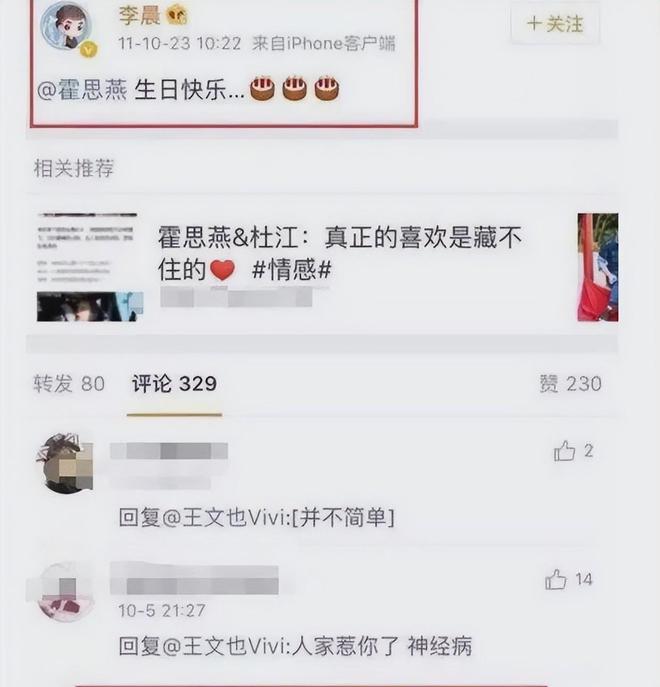Switch to the 转发 80 tab

tap(69, 384)
